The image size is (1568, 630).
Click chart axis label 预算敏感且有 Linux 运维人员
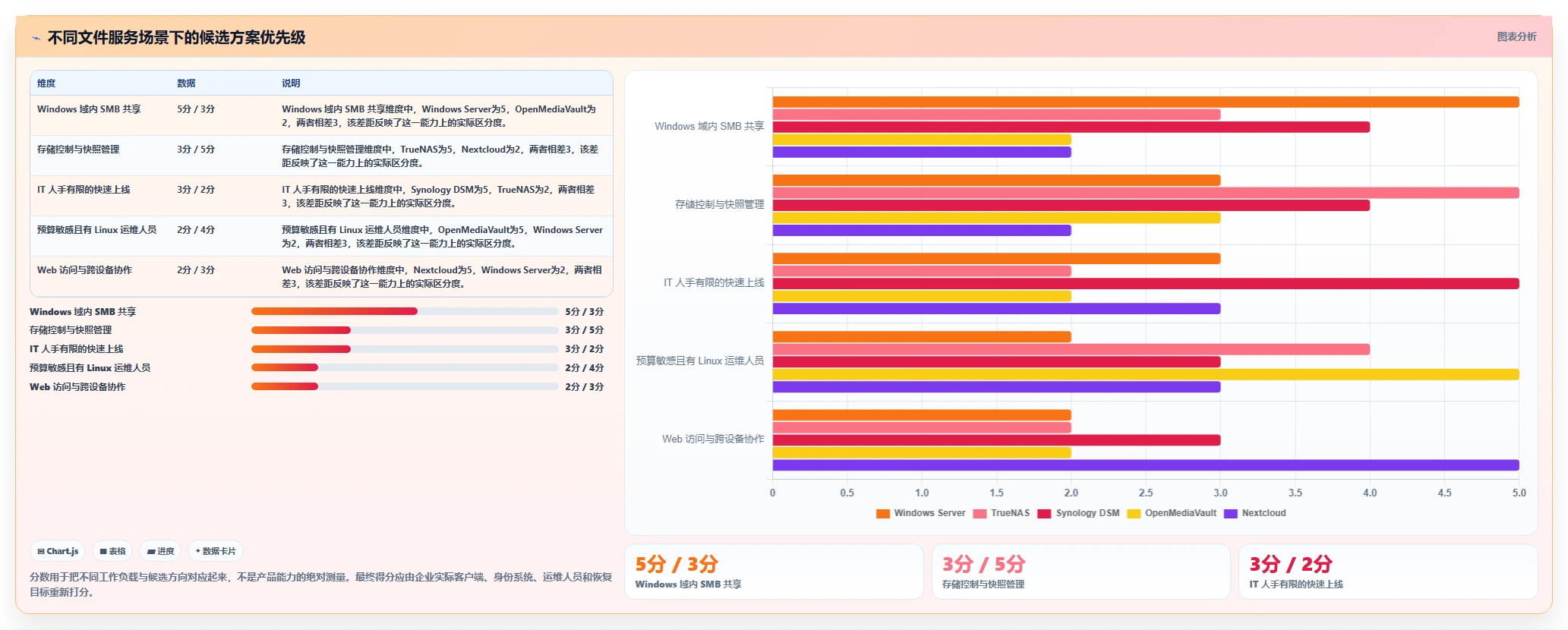tap(700, 361)
